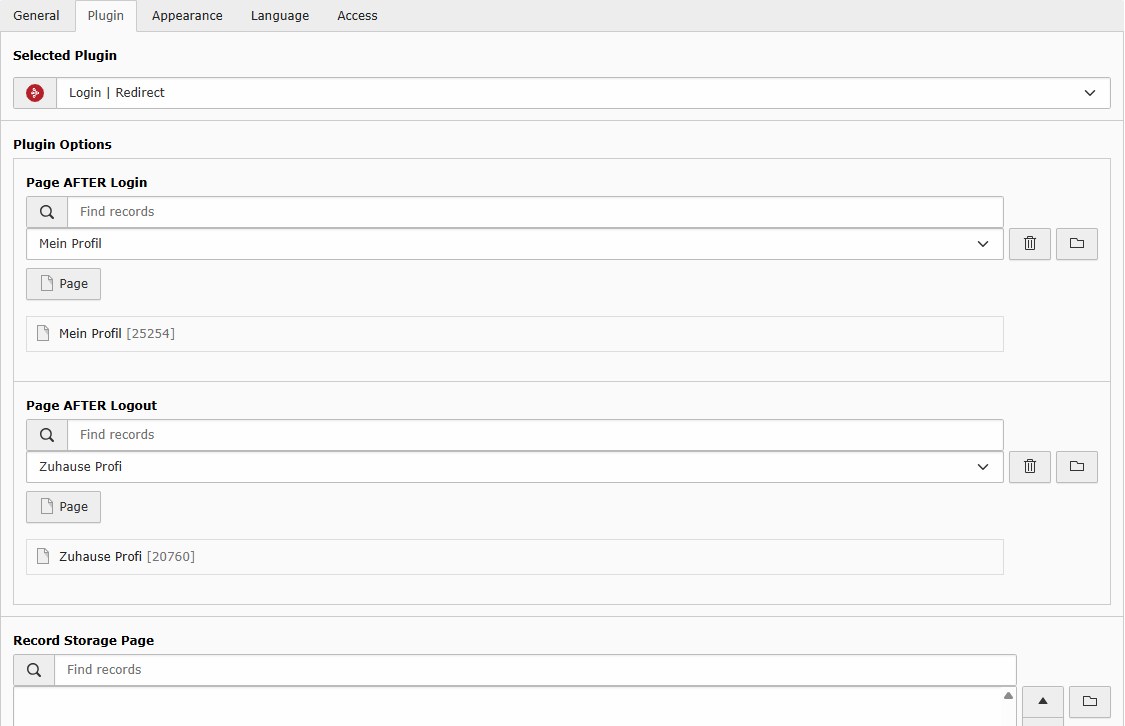
Task: Click Page button under Page AFTER Logout
Action: (63, 507)
